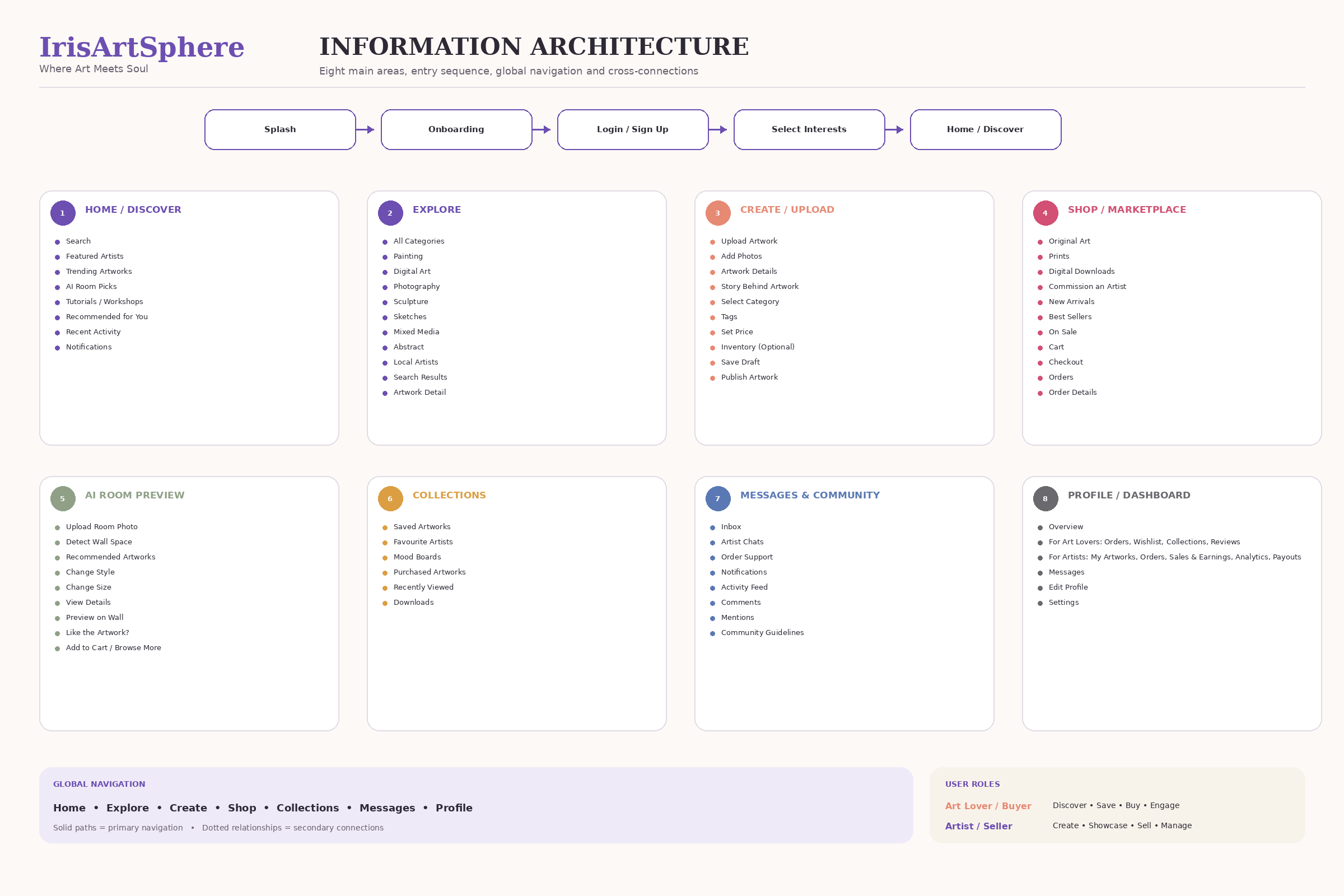Click 'Mood Boards' in Collections list
This screenshot has height=896, width=1344.
(x=417, y=557)
